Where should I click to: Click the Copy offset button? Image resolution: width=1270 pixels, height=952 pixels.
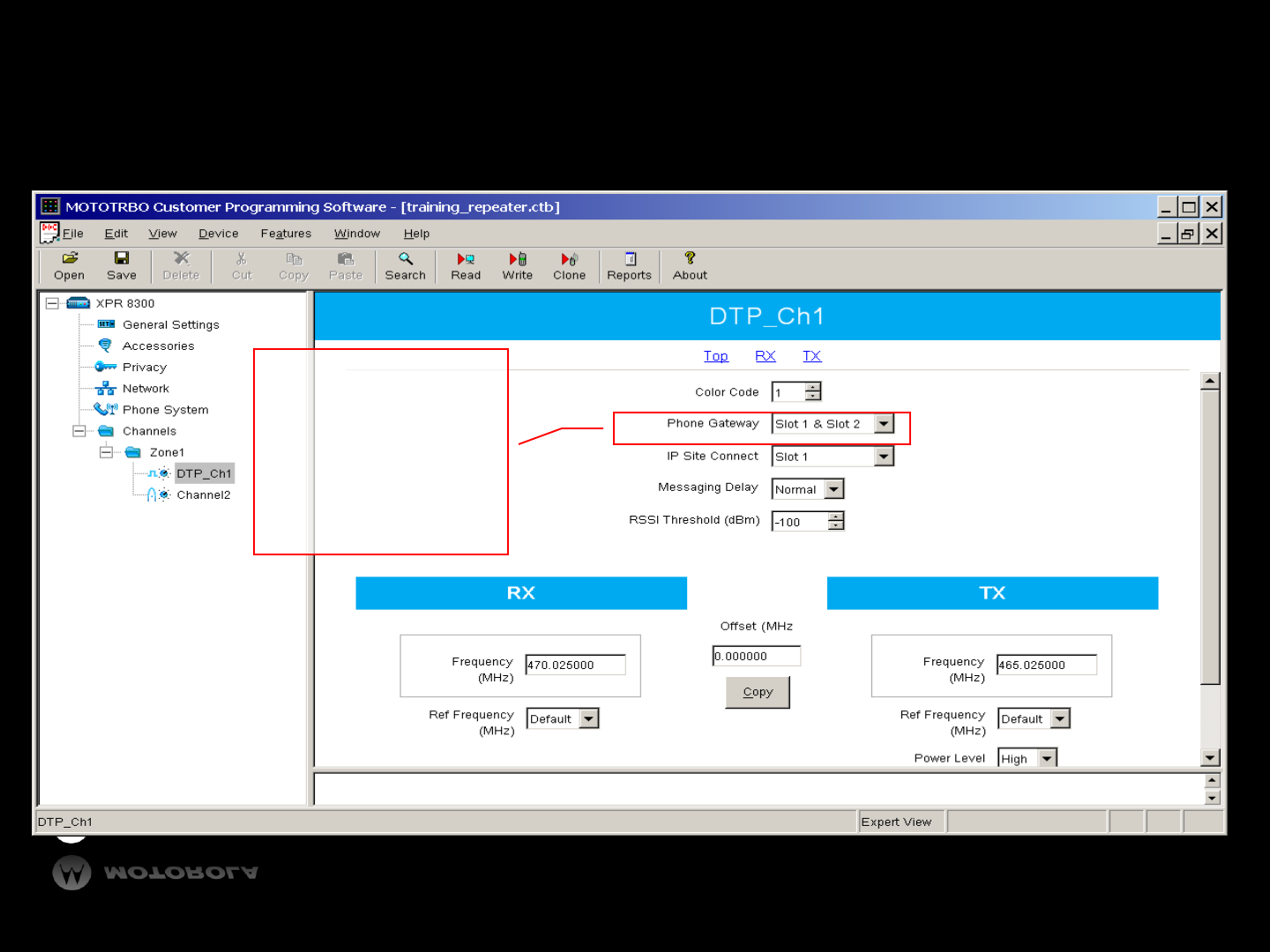(758, 692)
